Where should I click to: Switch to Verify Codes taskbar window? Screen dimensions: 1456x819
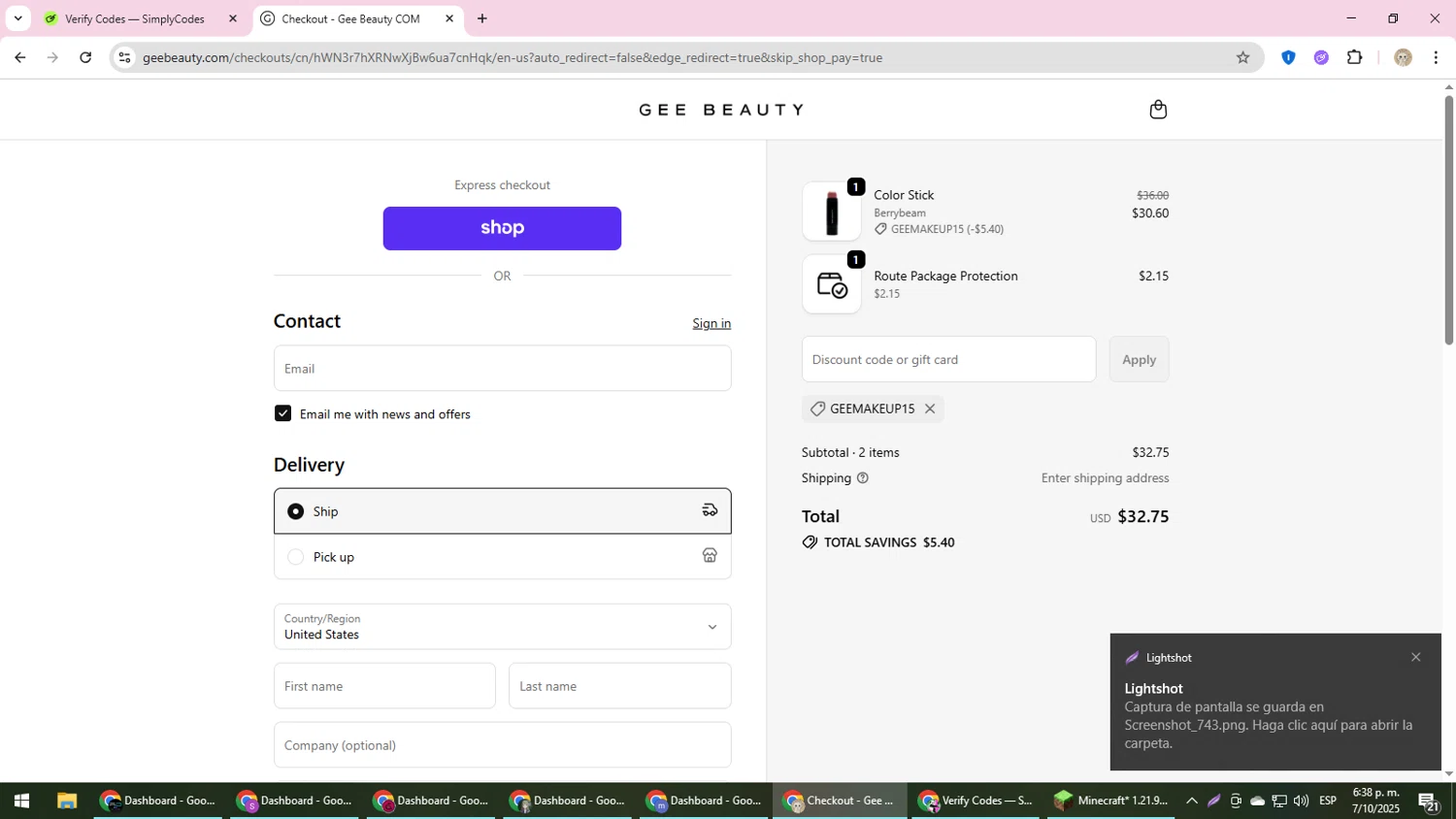click(976, 802)
